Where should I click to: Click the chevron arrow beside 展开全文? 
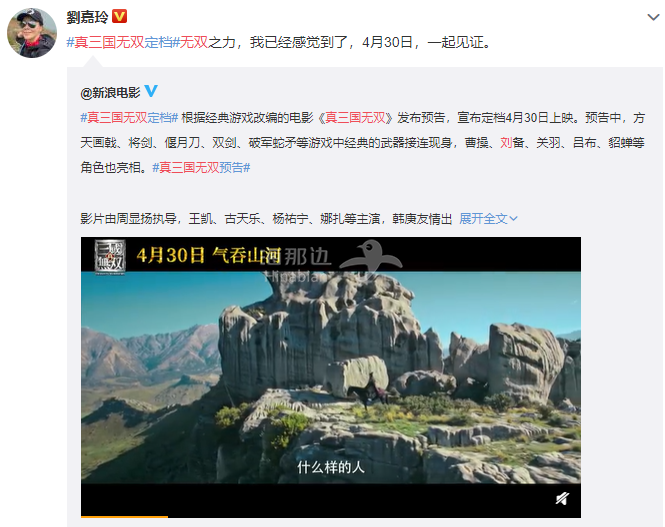pyautogui.click(x=513, y=219)
